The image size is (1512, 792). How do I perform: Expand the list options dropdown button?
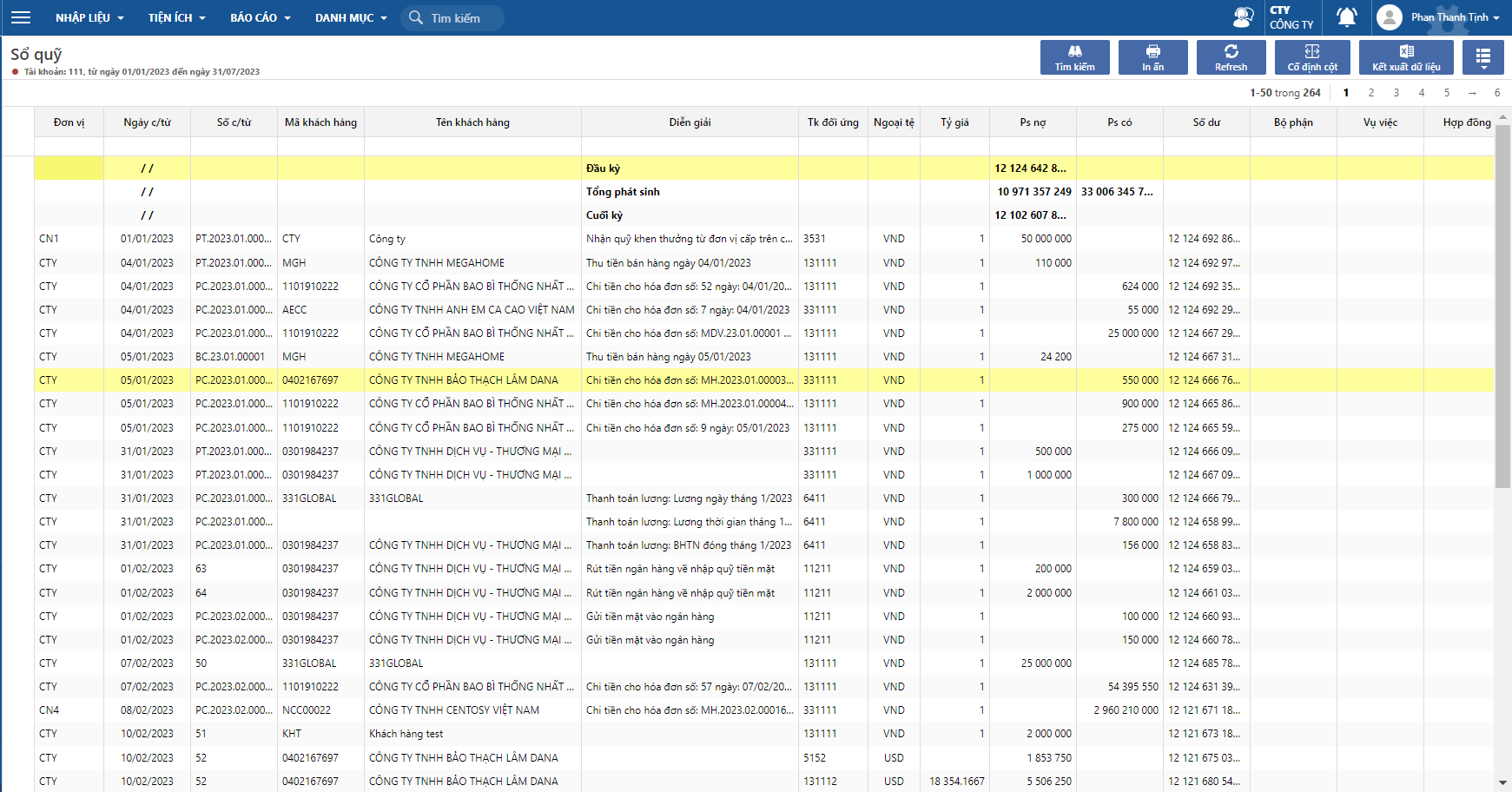[x=1482, y=57]
